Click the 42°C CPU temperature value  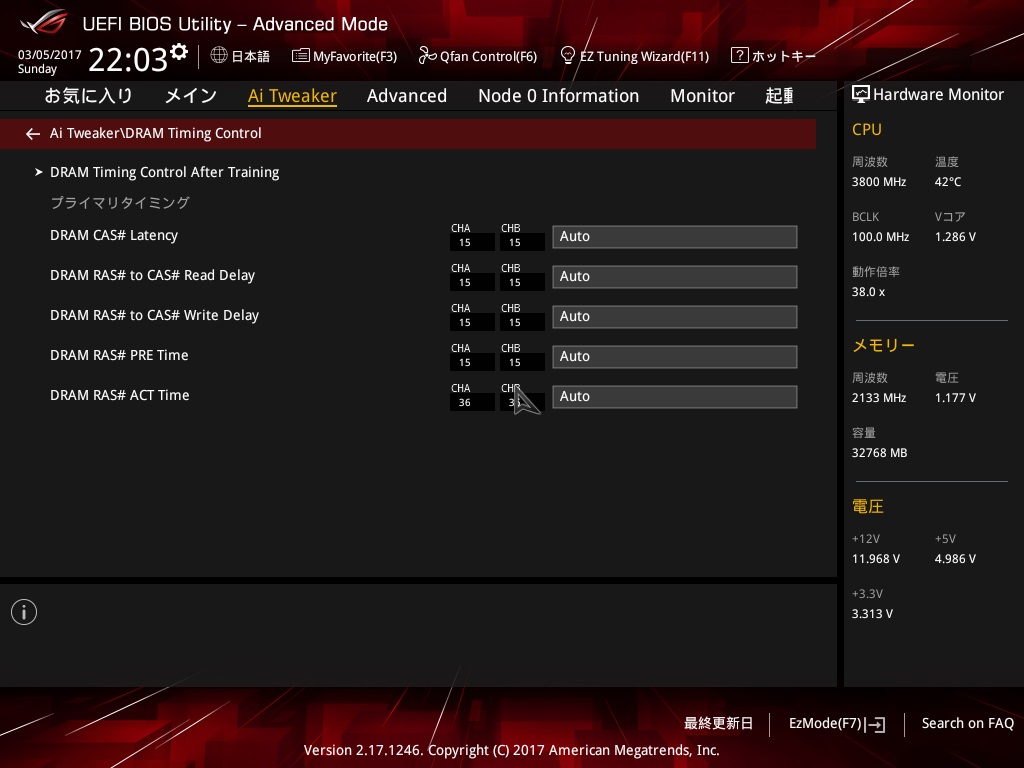(x=948, y=182)
